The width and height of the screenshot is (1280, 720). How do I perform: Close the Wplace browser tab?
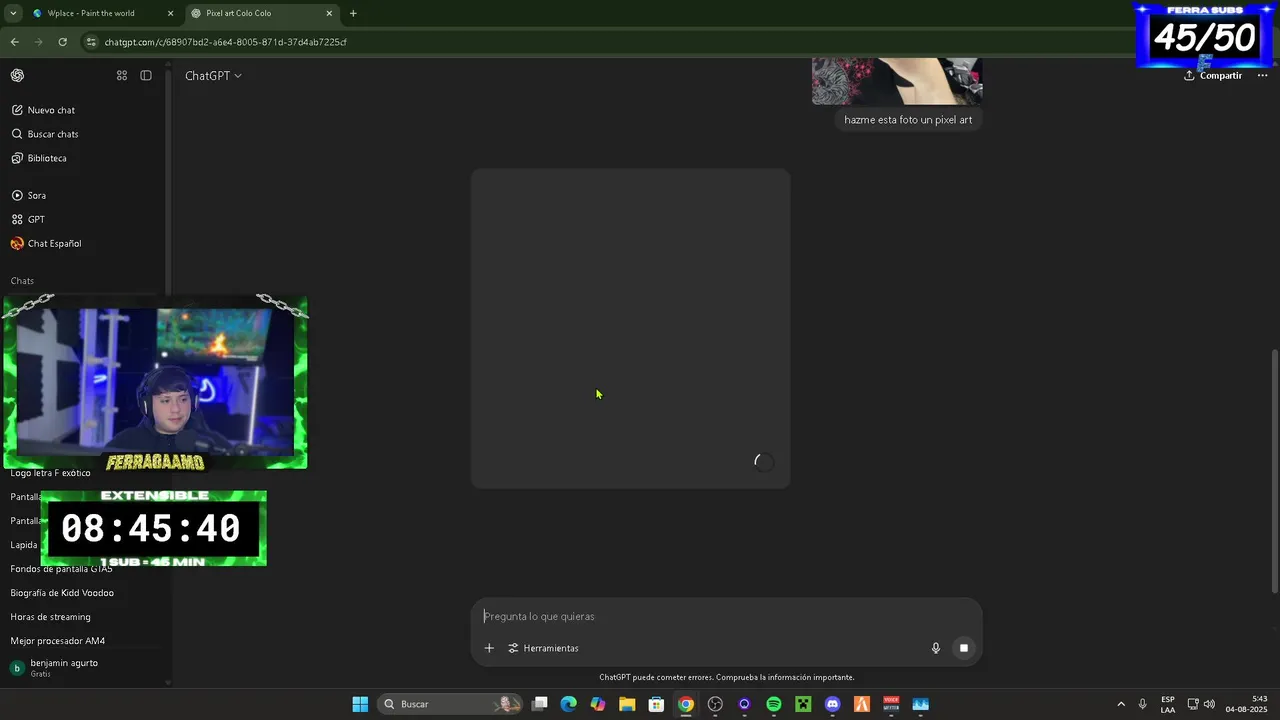pos(170,13)
